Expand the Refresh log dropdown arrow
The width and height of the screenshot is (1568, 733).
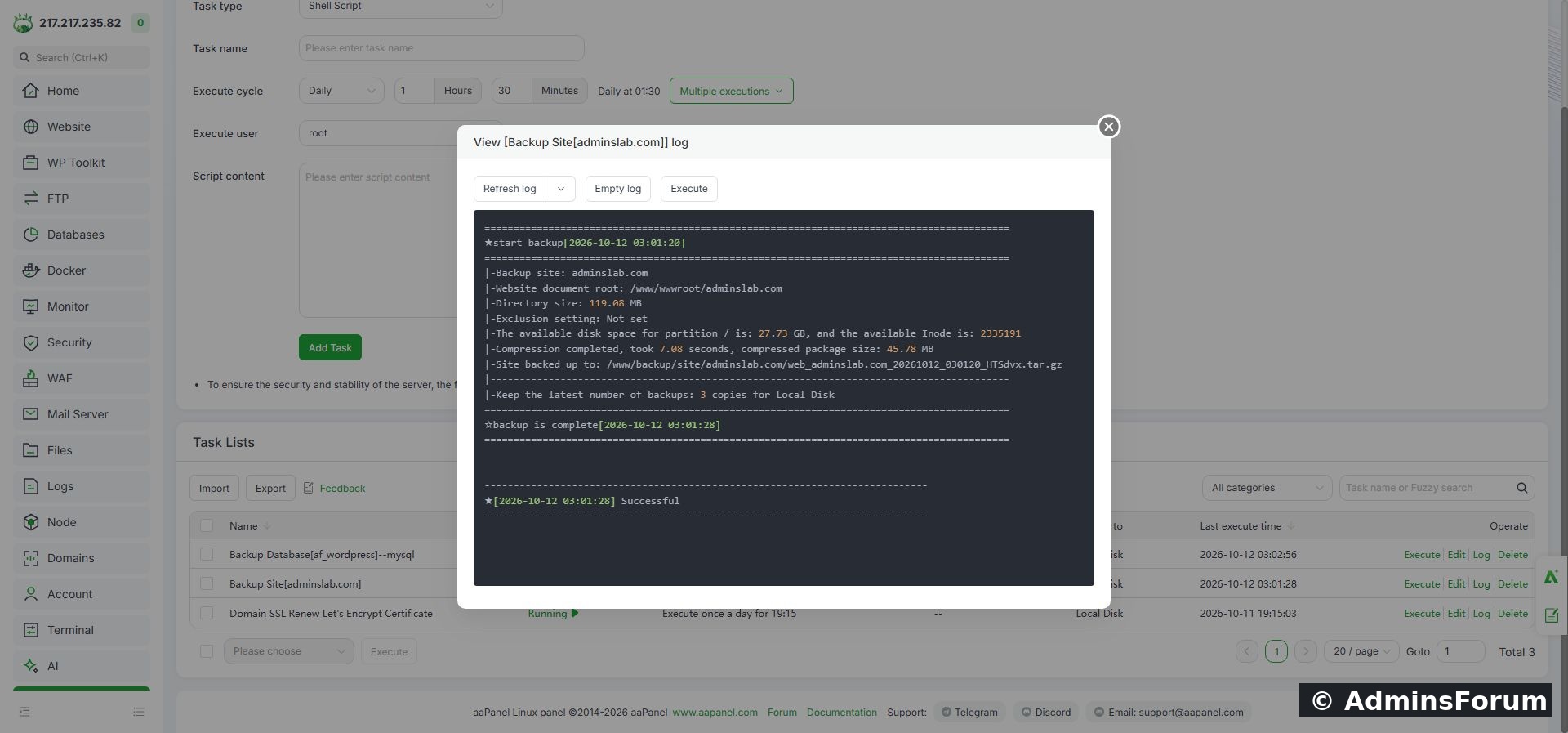pos(561,189)
